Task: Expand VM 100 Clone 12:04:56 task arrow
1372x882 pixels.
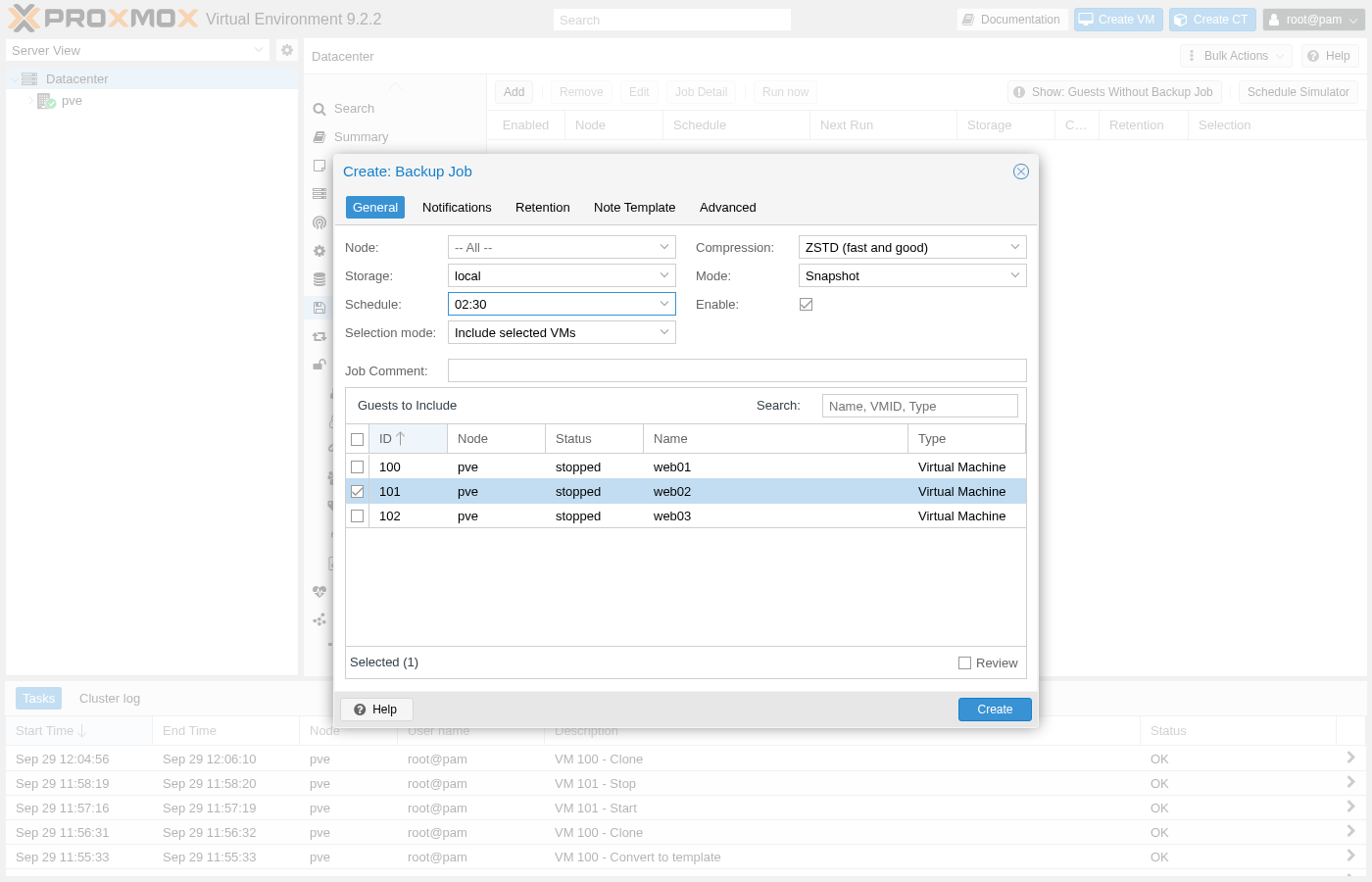Action: point(1350,758)
